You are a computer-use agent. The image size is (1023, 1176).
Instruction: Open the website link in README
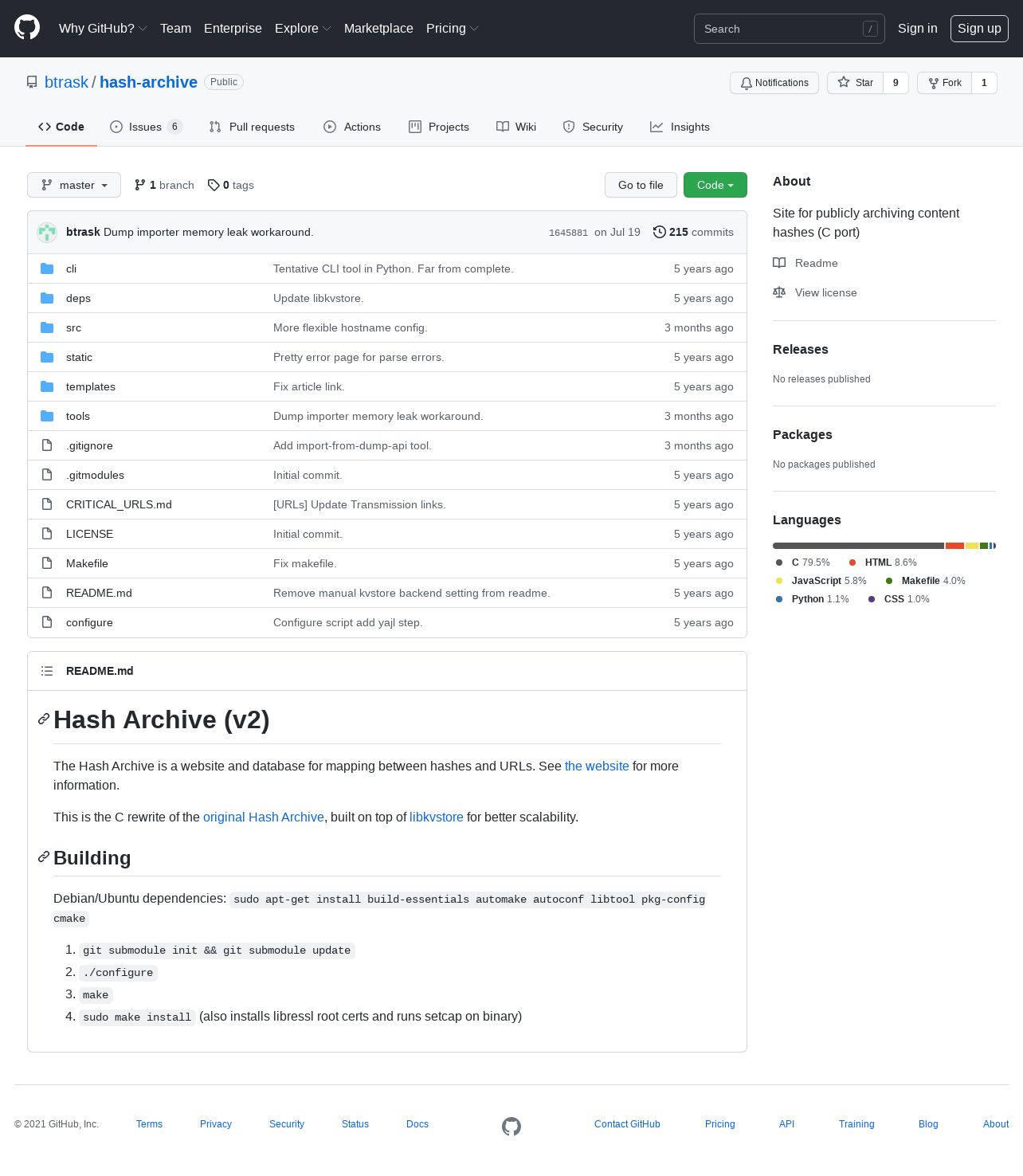pyautogui.click(x=597, y=766)
